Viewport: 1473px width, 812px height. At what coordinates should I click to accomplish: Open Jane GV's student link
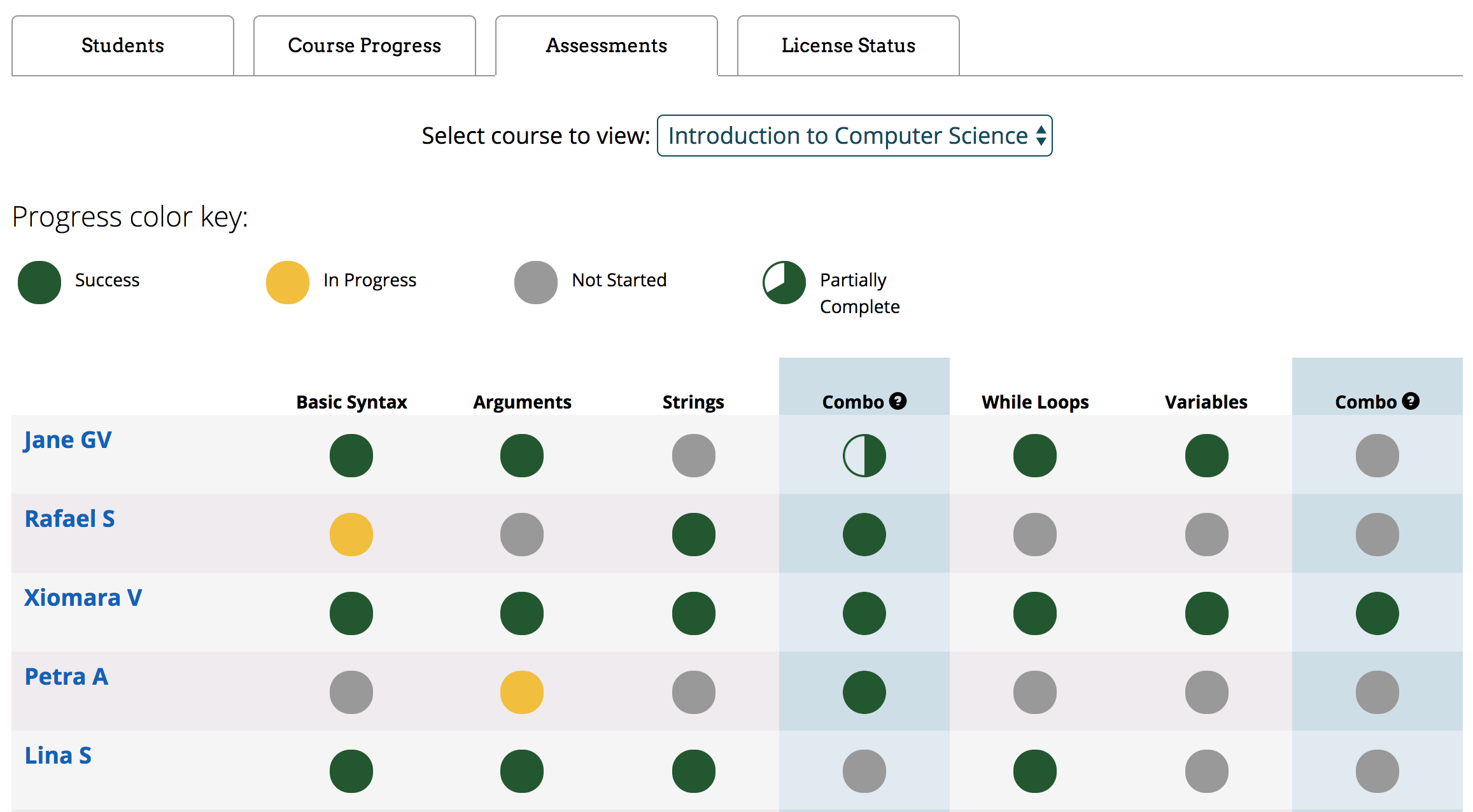tap(67, 440)
